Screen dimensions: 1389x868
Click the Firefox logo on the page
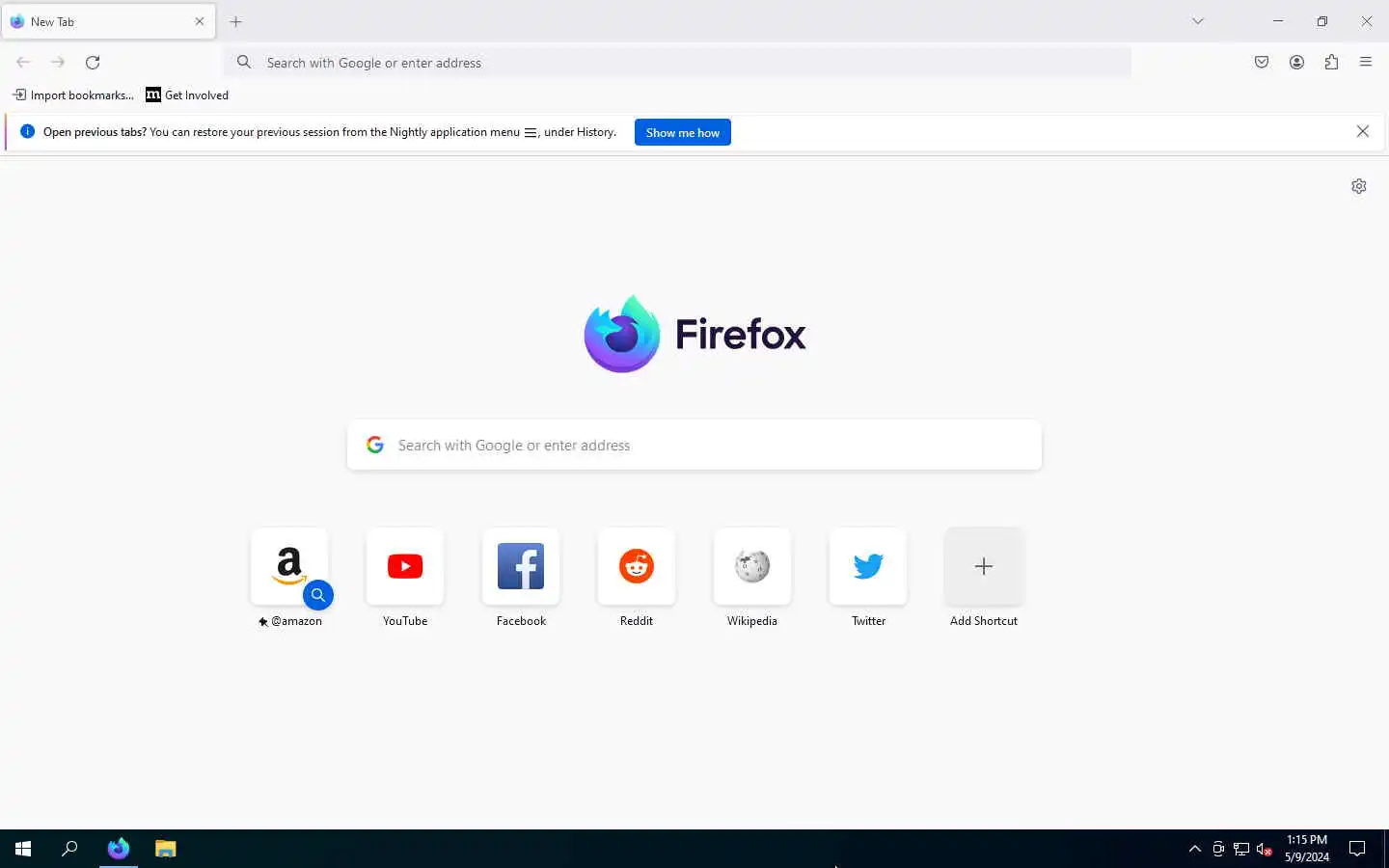[694, 334]
